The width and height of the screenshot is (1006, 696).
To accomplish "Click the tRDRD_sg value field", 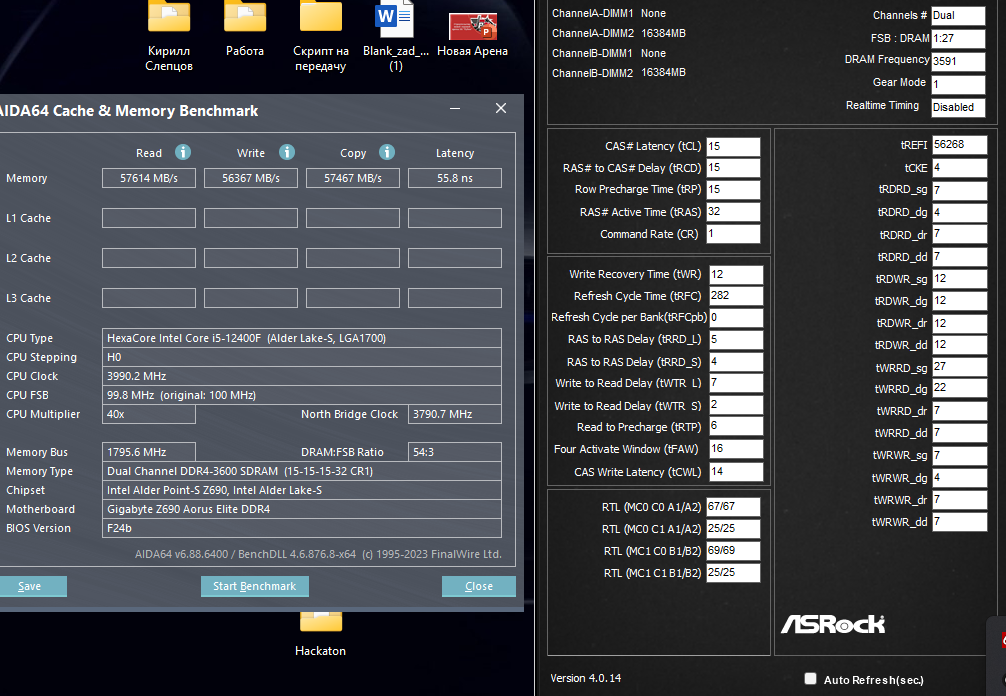I will [959, 191].
